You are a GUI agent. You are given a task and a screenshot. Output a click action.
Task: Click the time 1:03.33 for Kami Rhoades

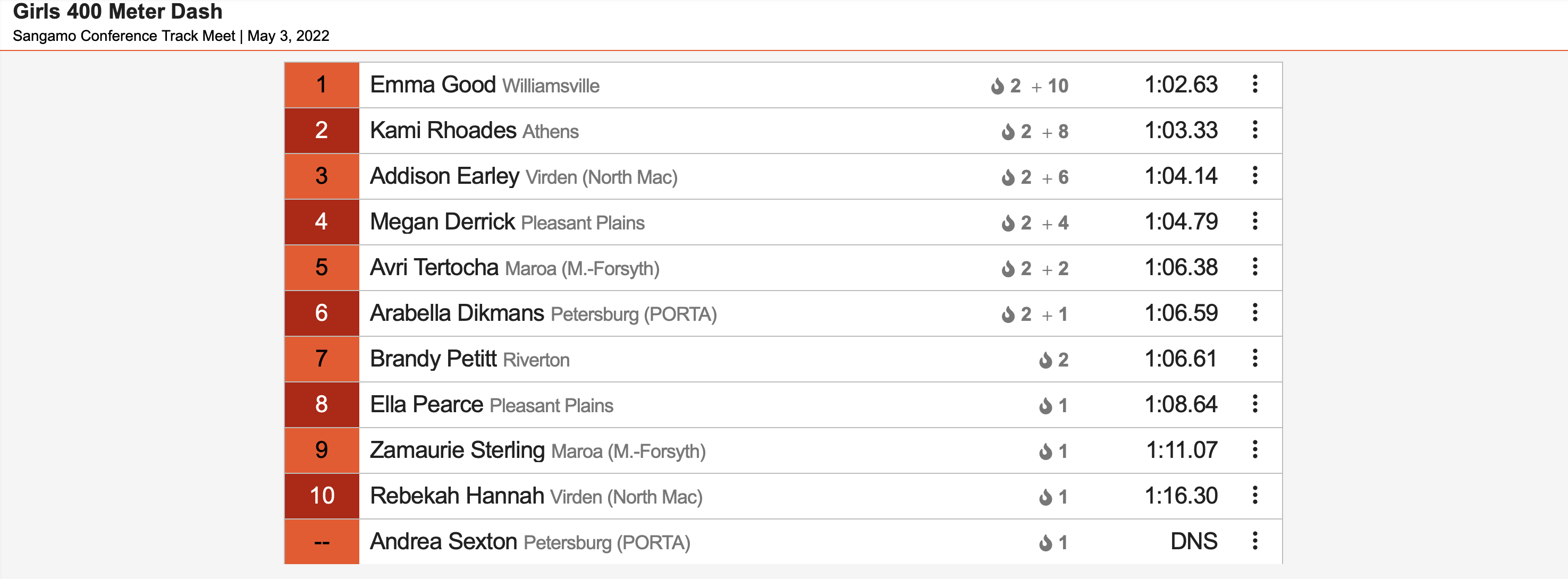click(1181, 130)
